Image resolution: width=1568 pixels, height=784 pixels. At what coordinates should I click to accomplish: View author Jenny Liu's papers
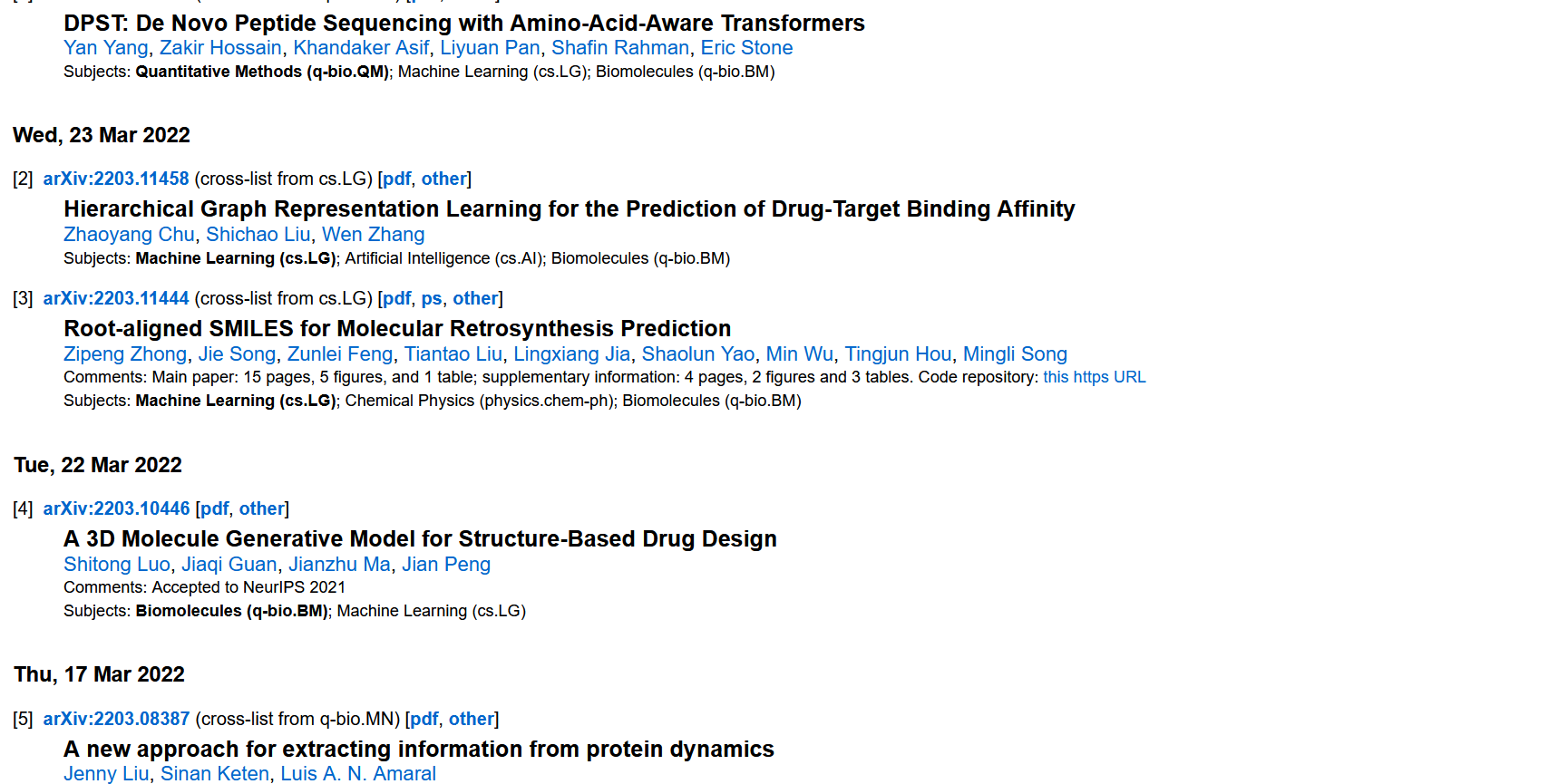pyautogui.click(x=106, y=773)
